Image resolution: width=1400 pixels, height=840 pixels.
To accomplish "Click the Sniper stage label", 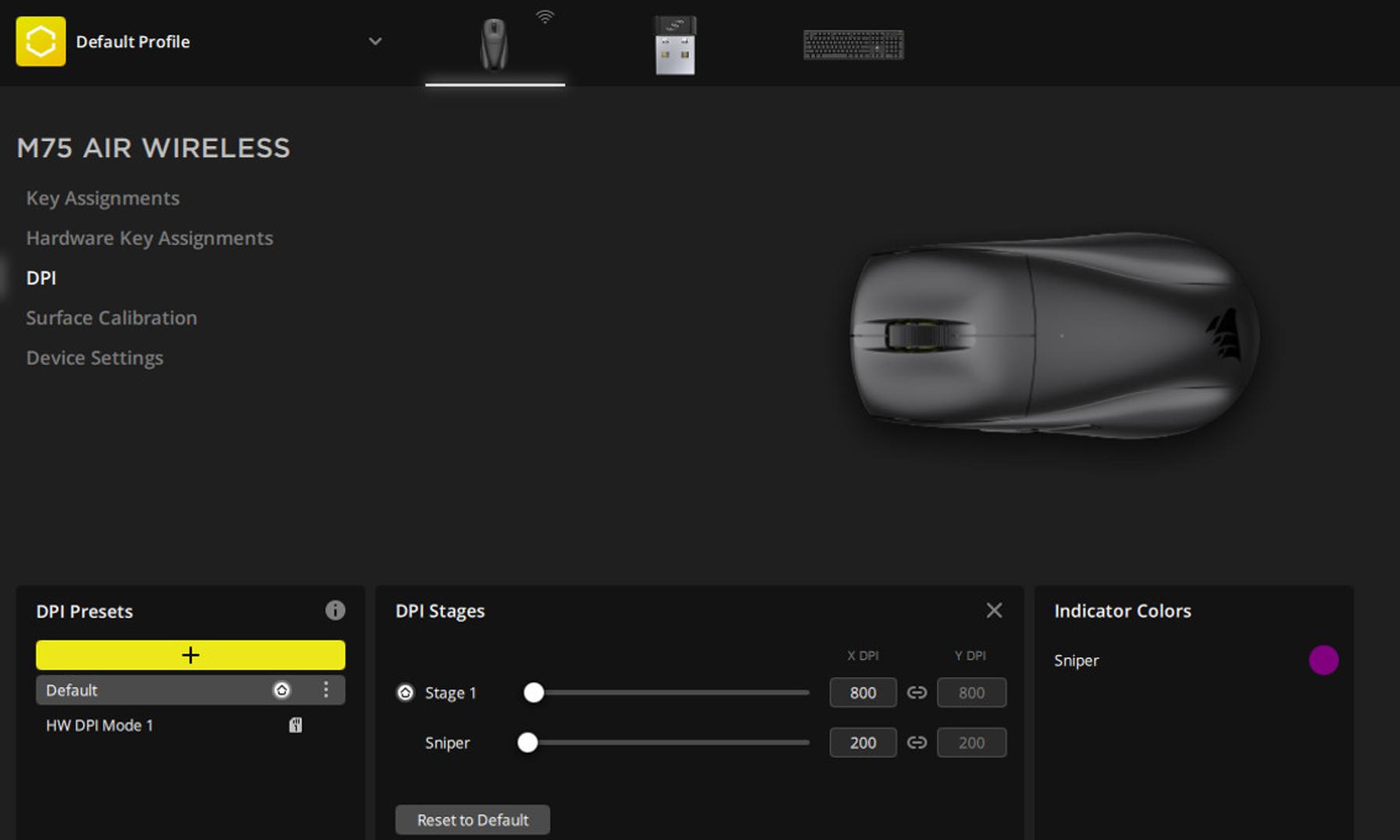I will pos(447,743).
